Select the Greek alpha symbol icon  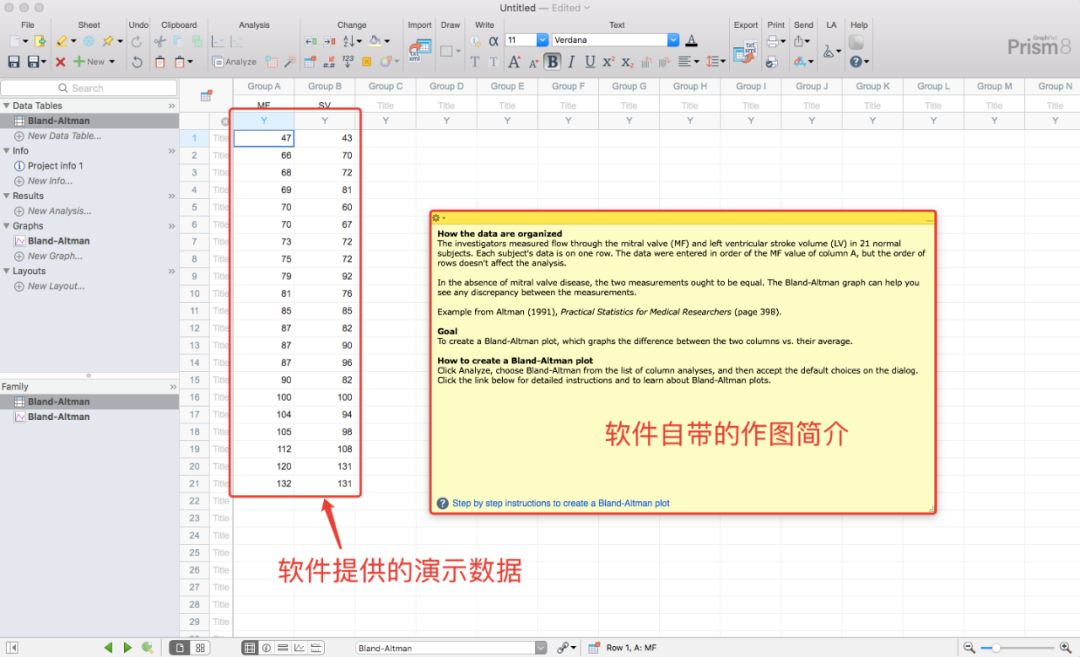pyautogui.click(x=492, y=40)
